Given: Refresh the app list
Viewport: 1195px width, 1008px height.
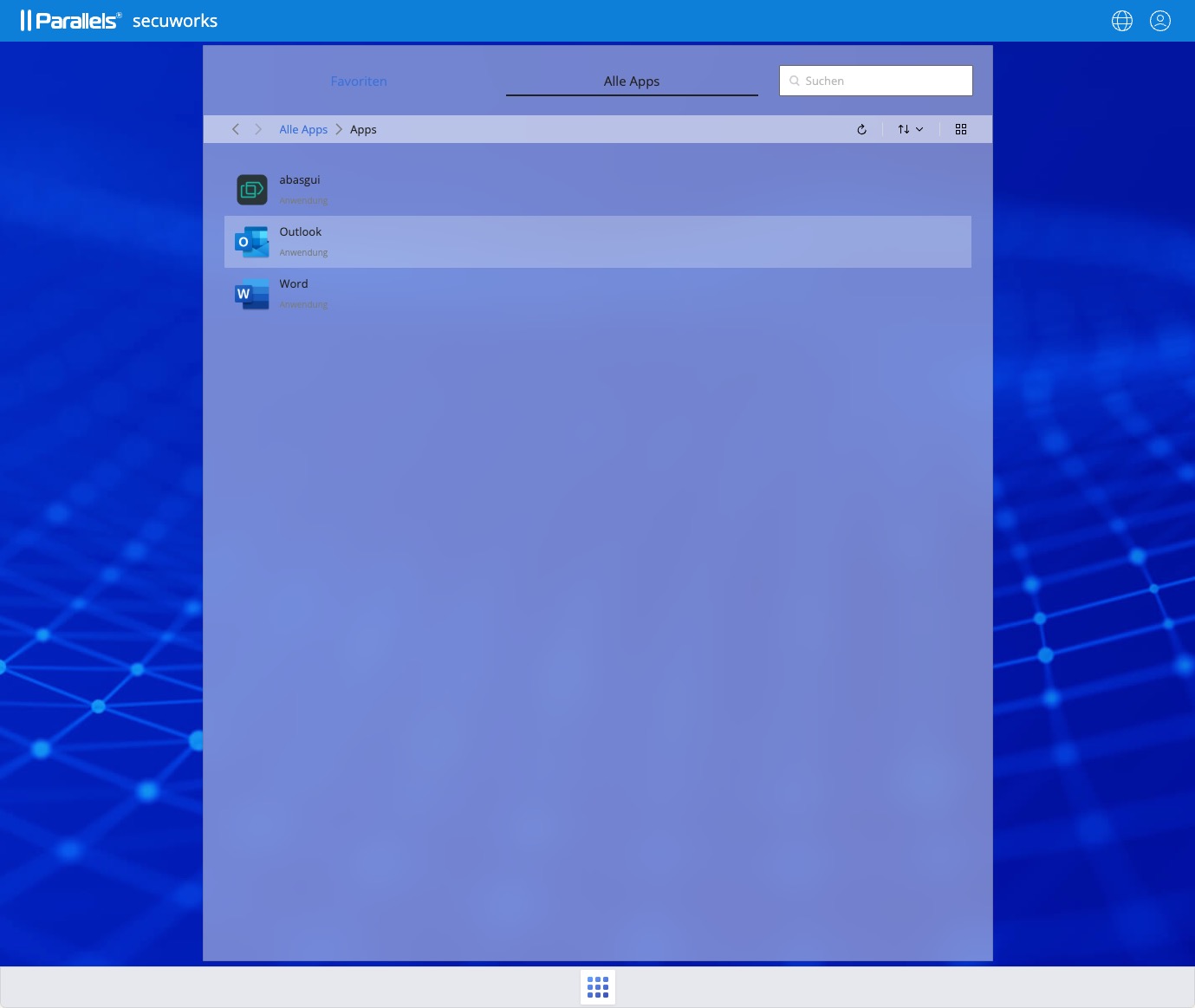Looking at the screenshot, I should click(861, 129).
